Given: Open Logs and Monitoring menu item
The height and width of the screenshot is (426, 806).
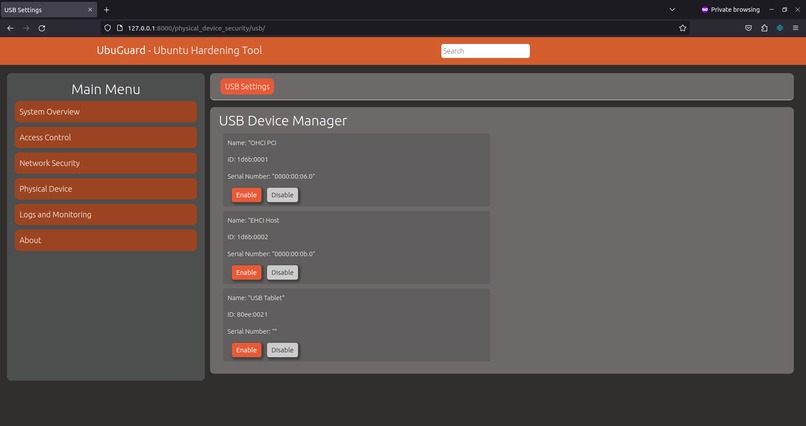Looking at the screenshot, I should tap(106, 214).
